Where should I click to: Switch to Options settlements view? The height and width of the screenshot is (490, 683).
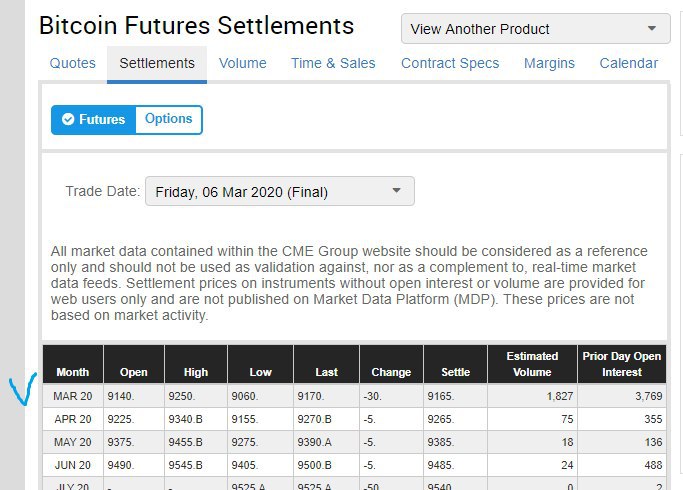coord(168,119)
